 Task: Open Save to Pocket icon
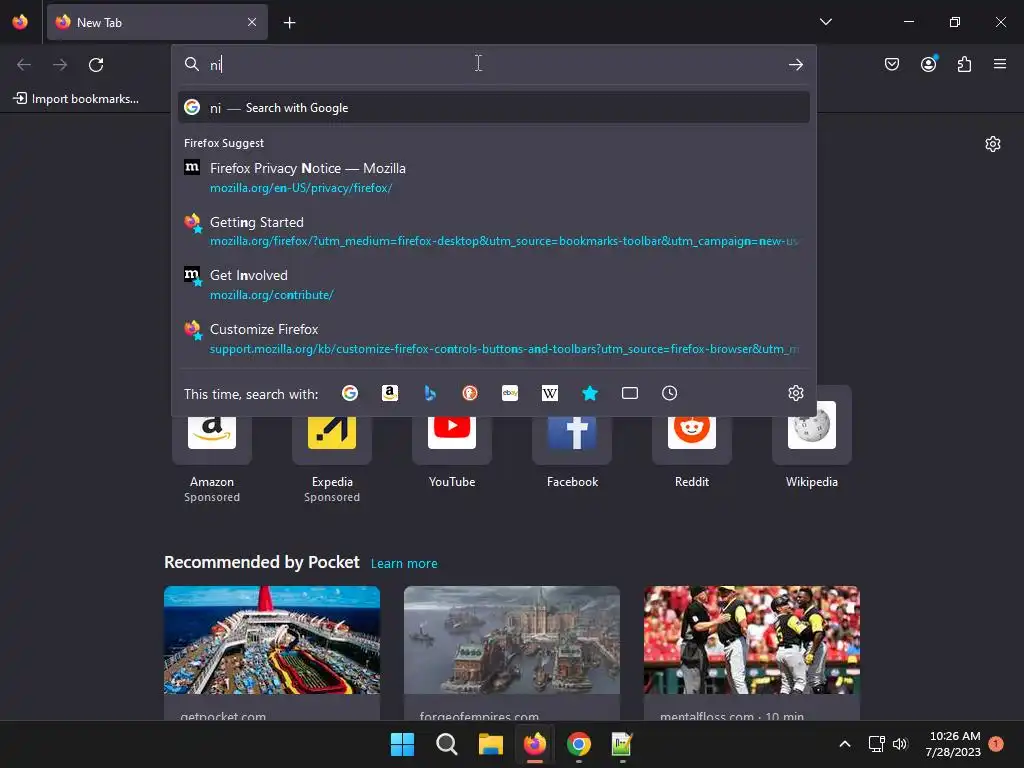point(892,64)
